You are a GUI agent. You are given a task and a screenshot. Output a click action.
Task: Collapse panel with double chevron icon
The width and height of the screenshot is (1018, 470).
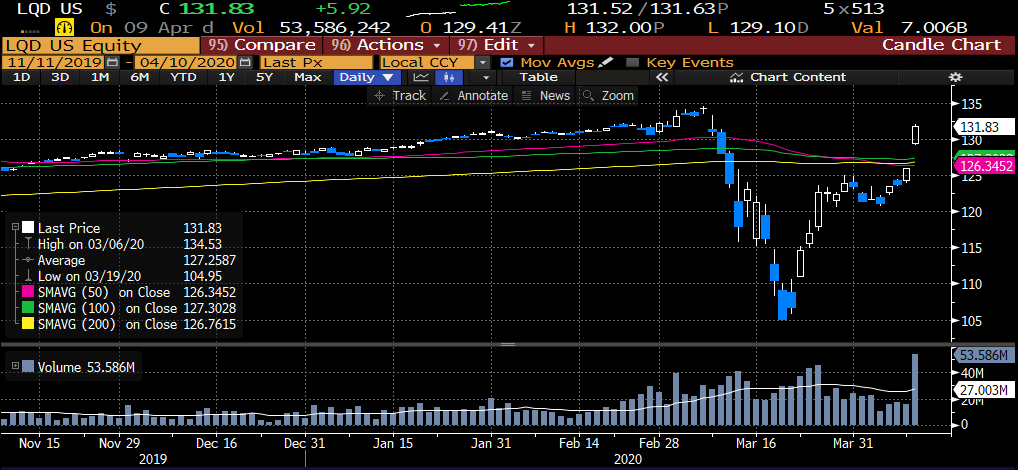coord(662,77)
